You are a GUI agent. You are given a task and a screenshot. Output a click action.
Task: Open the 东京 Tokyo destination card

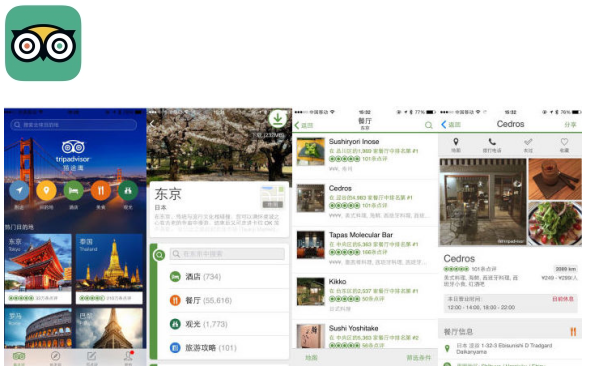pyautogui.click(x=38, y=269)
